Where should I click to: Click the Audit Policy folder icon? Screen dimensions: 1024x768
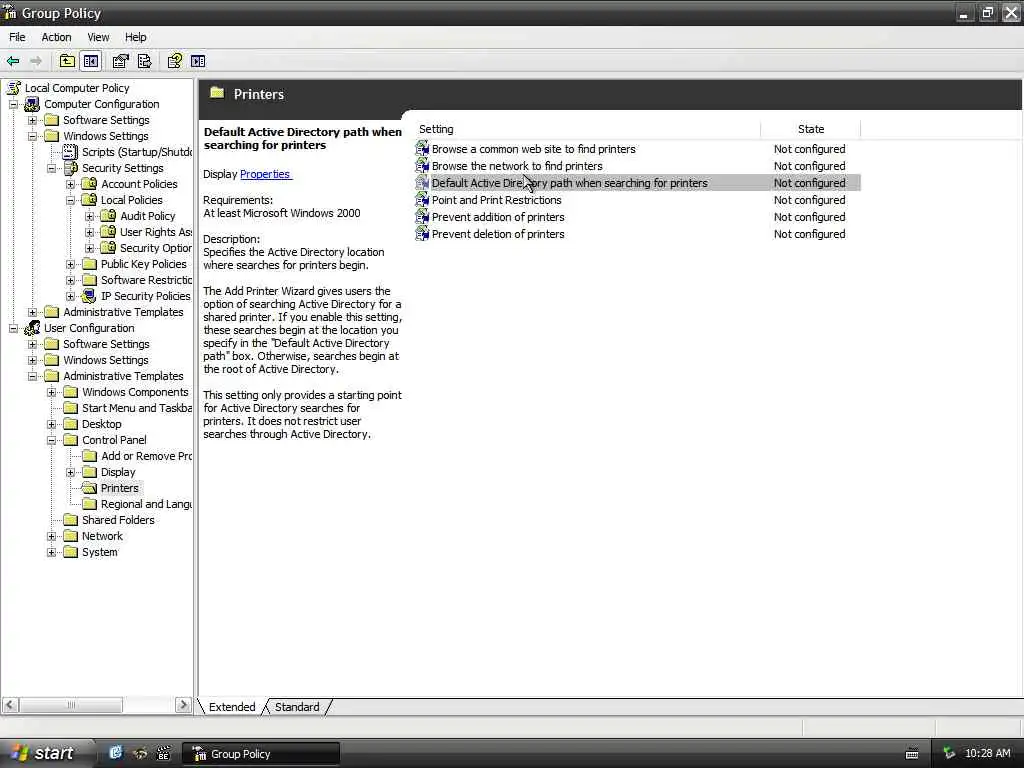pyautogui.click(x=108, y=216)
